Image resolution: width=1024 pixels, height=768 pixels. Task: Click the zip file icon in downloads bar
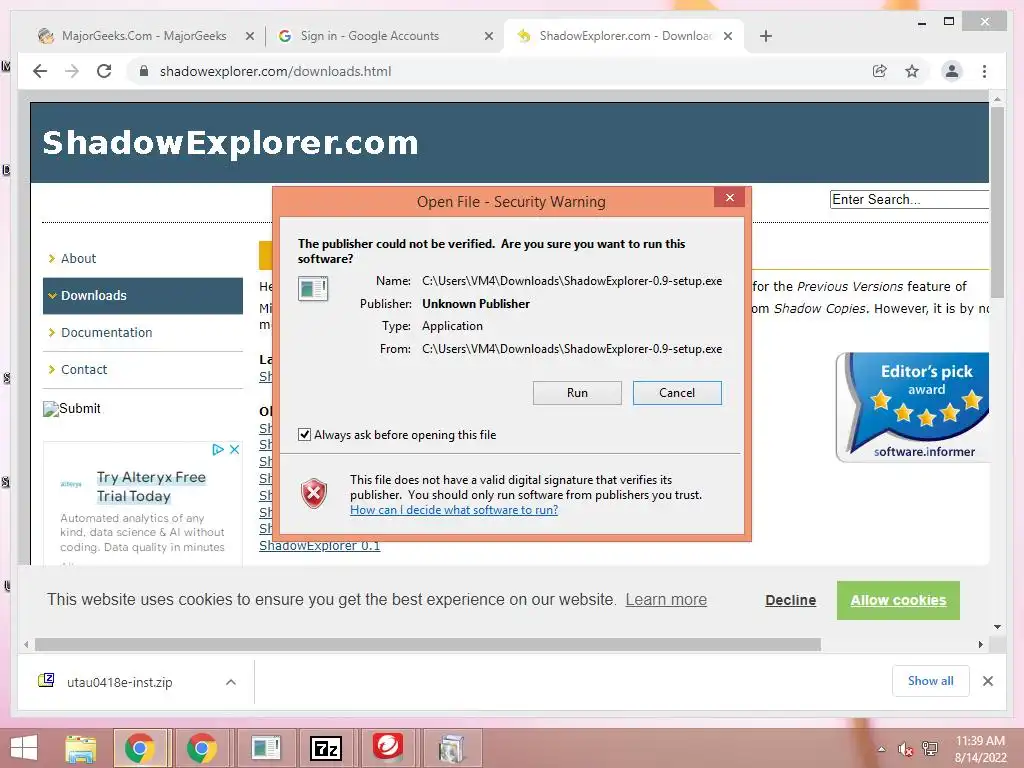[46, 680]
